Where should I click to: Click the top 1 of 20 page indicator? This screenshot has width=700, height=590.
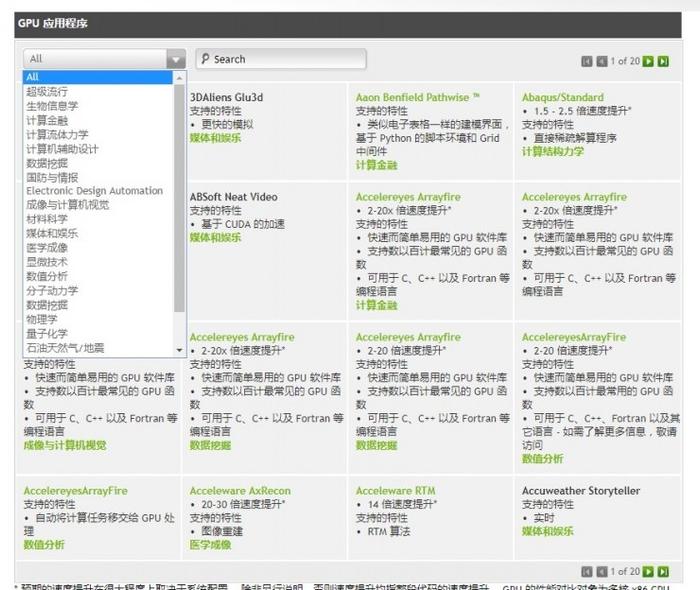[625, 61]
